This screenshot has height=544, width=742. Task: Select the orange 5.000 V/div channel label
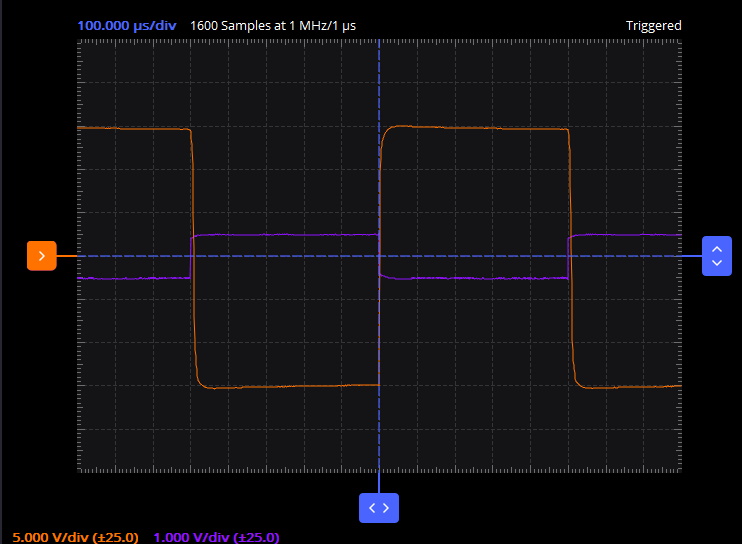(75, 537)
